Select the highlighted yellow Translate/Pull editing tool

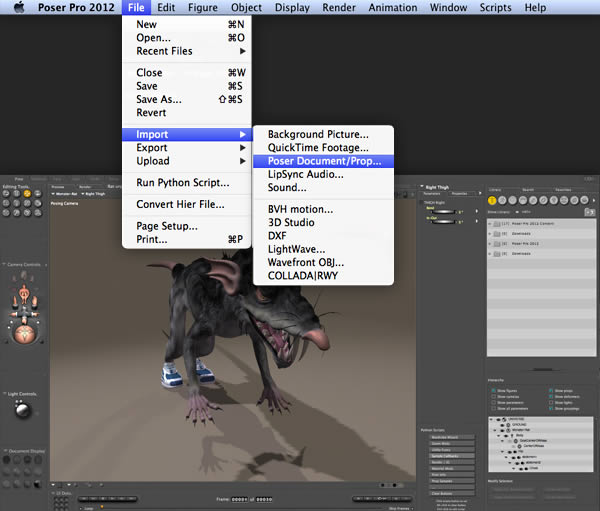coord(27,194)
